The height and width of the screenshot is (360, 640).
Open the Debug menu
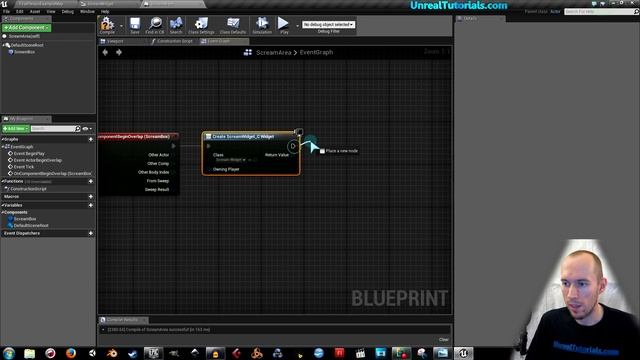coord(68,11)
